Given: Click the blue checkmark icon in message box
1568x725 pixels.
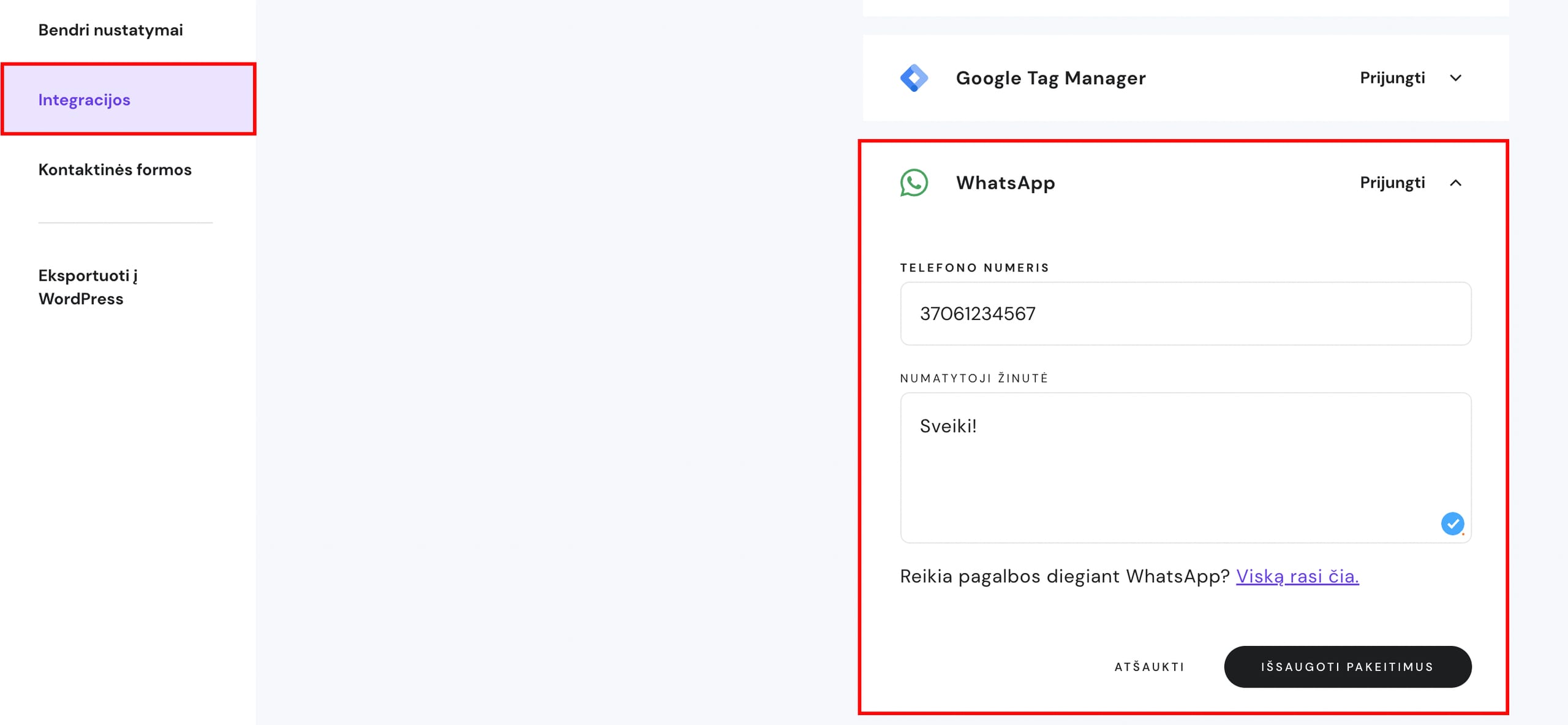Looking at the screenshot, I should tap(1452, 523).
